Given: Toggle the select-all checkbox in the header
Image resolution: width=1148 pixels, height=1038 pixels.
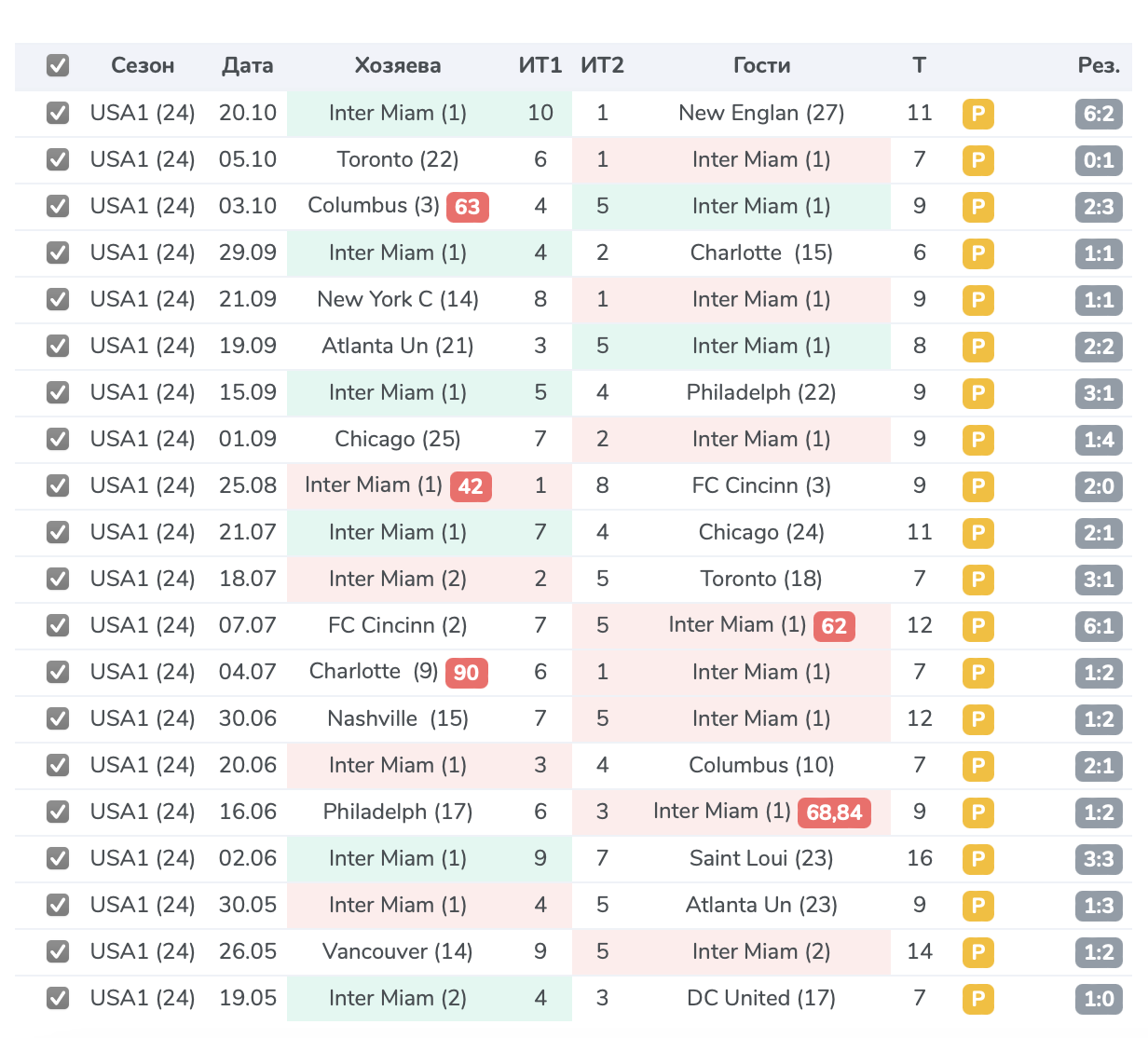Looking at the screenshot, I should click(x=58, y=65).
